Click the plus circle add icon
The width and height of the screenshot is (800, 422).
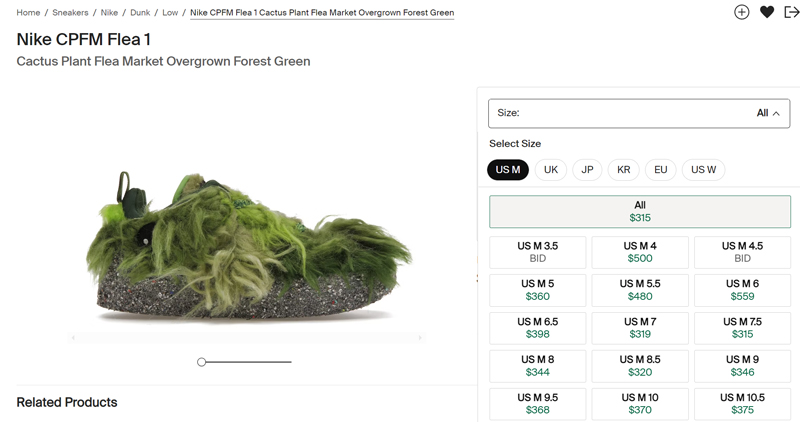point(741,12)
